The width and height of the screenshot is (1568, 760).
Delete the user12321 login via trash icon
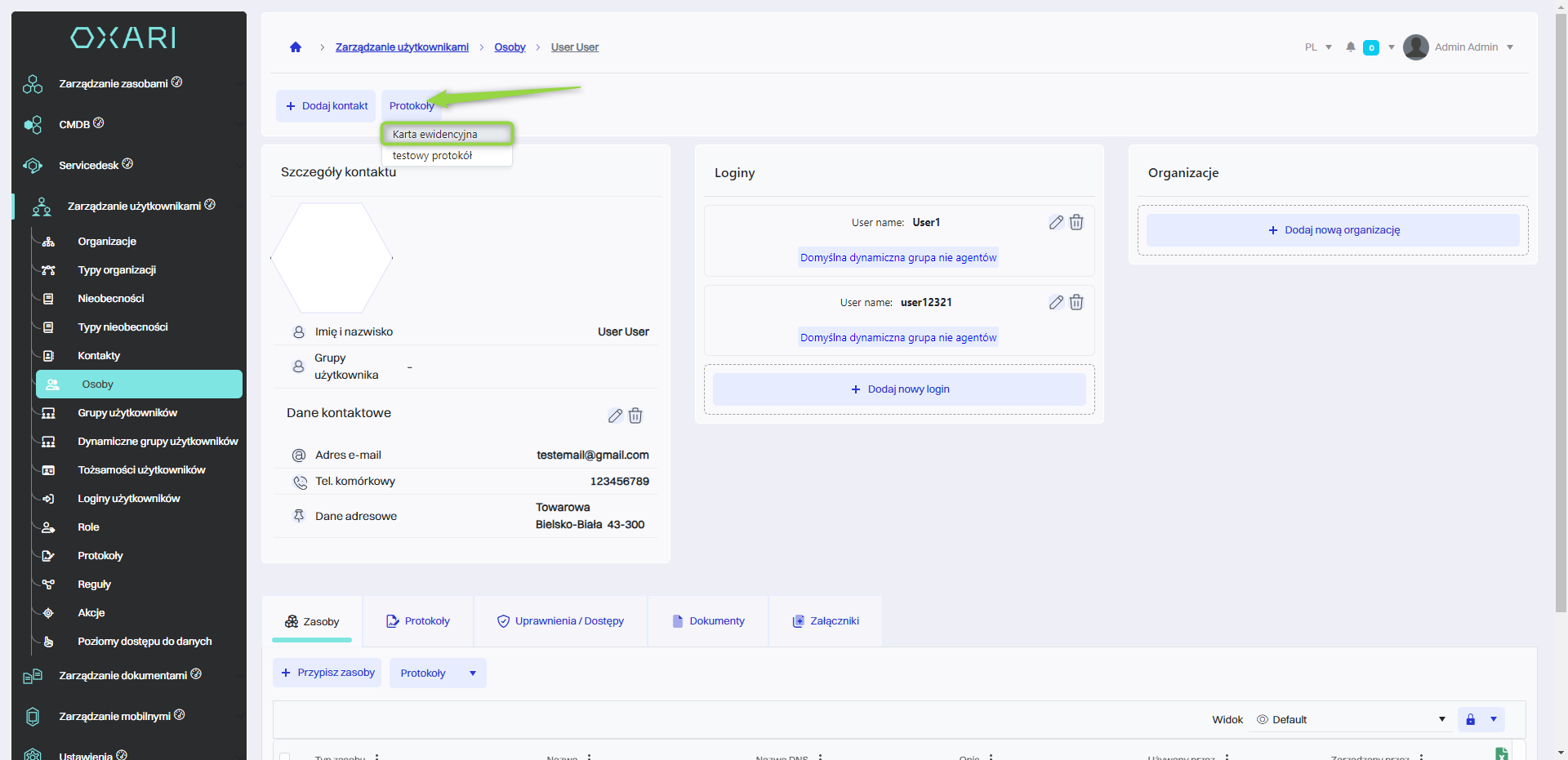coord(1076,302)
